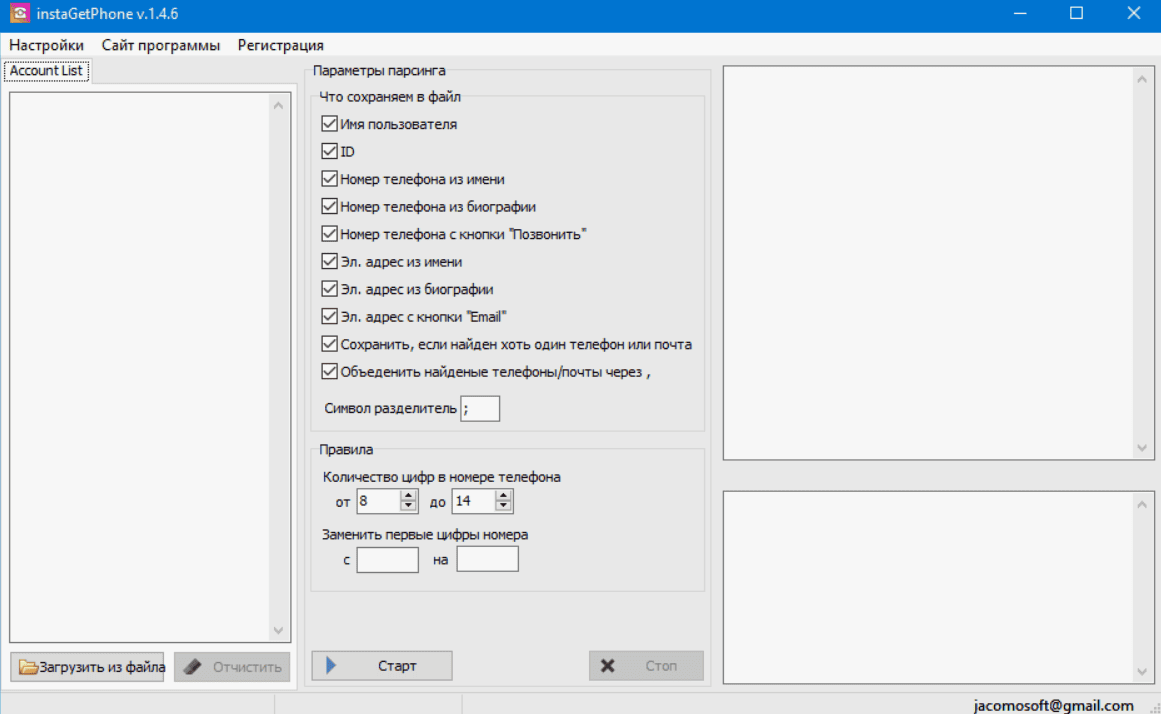The width and height of the screenshot is (1161, 714).
Task: Toggle Объеденить найденые телефоны/почты checkbox
Action: 329,371
